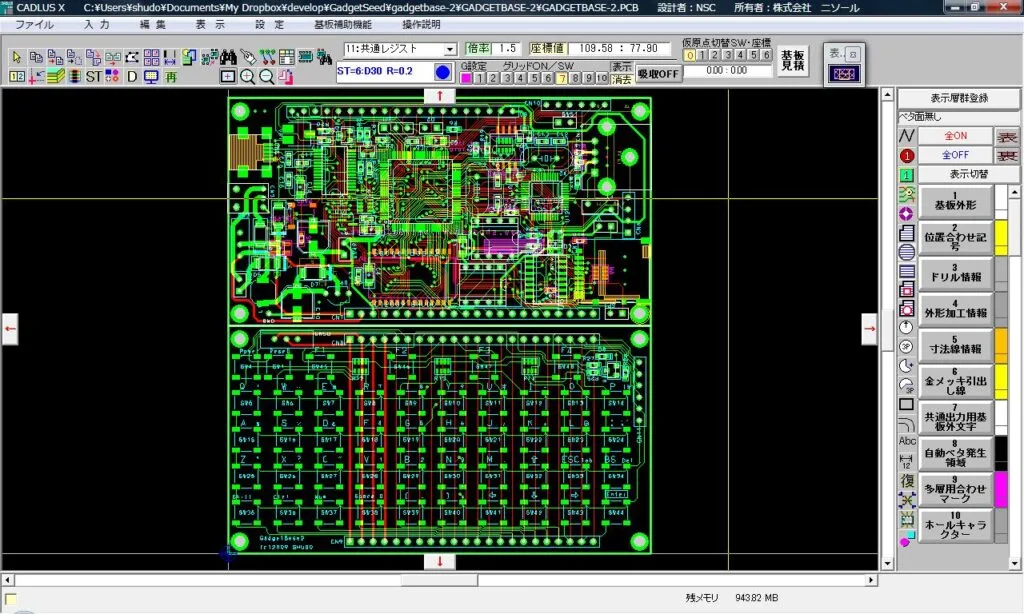Image resolution: width=1024 pixels, height=614 pixels.
Task: Click the 表示切替 button
Action: [968, 174]
